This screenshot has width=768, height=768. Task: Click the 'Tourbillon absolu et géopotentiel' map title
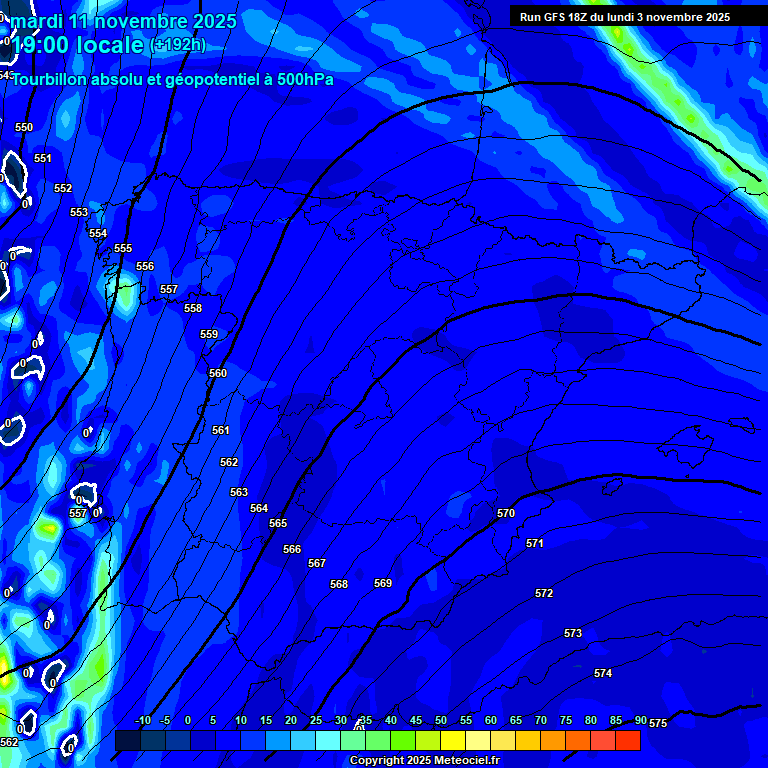172,79
